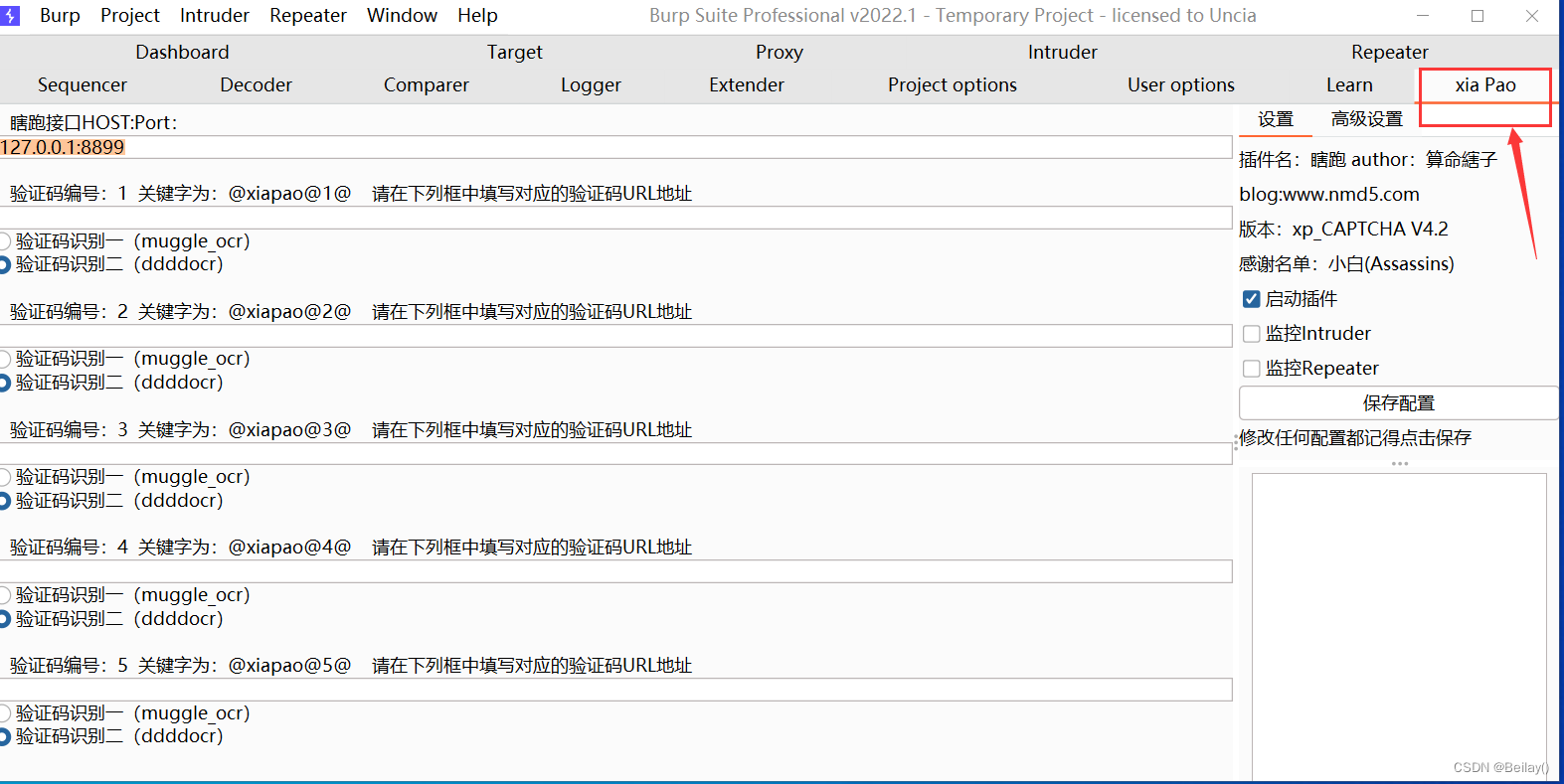Enable the 监控Repeater checkbox
The width and height of the screenshot is (1564, 784).
(1252, 369)
